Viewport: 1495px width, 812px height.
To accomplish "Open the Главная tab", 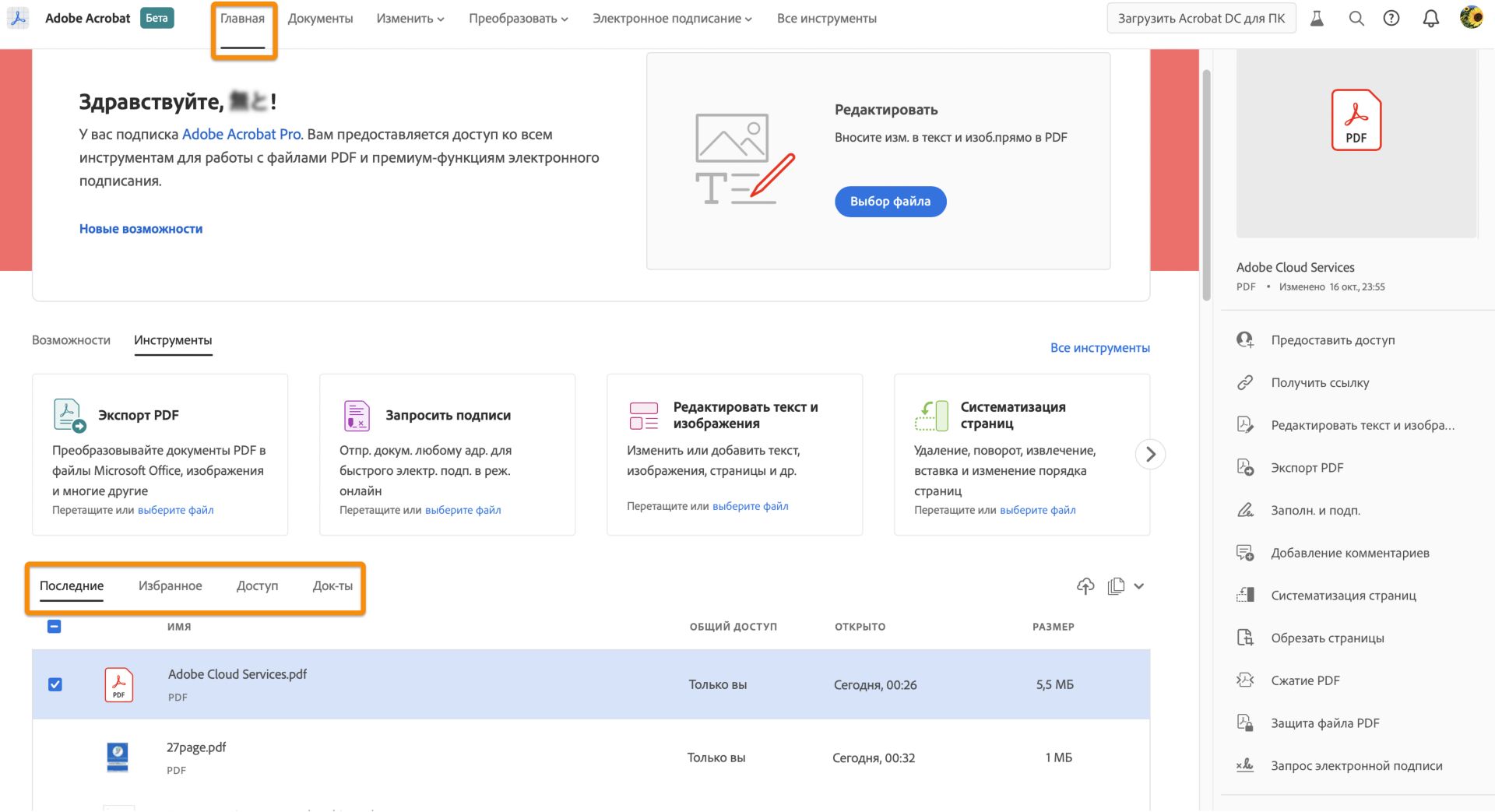I will (x=242, y=19).
